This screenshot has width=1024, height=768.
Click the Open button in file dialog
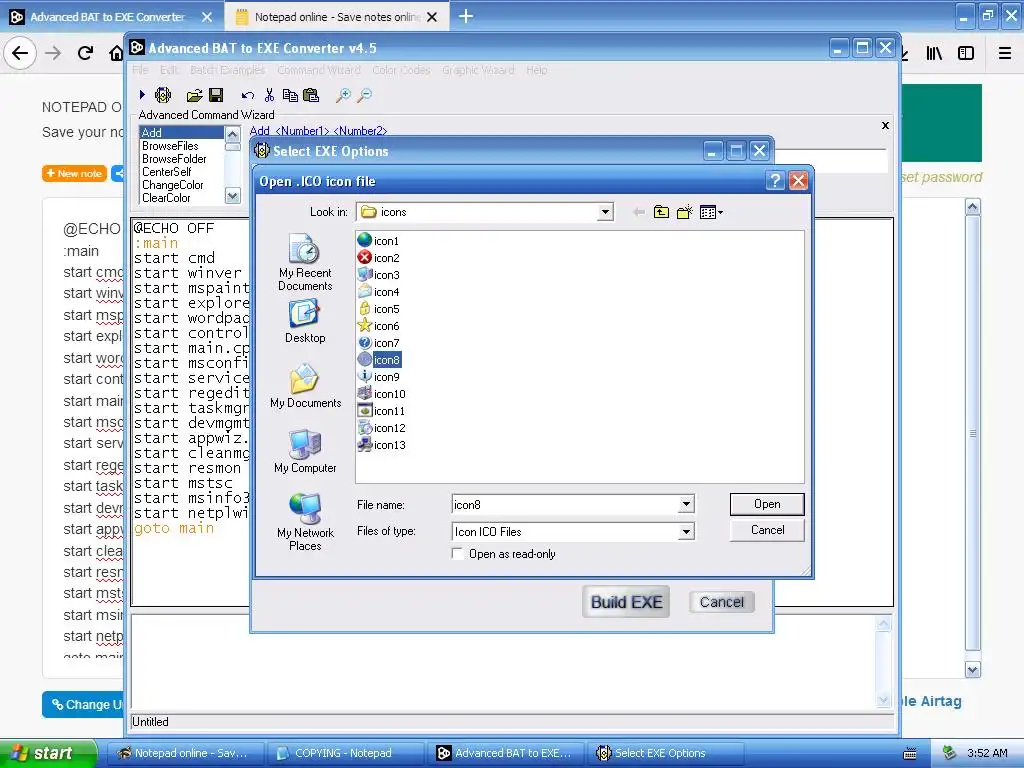767,504
